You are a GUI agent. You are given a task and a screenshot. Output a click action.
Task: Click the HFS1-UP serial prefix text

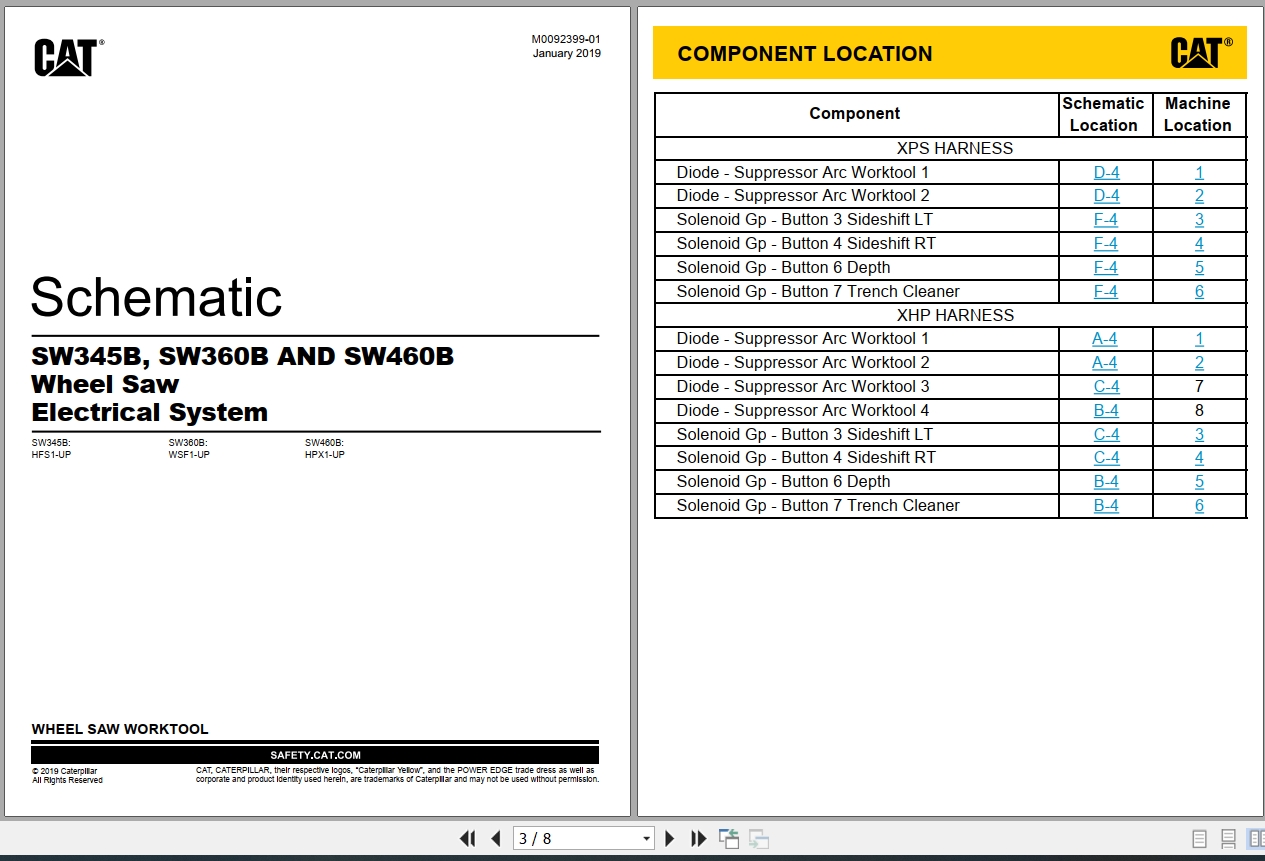(x=51, y=455)
